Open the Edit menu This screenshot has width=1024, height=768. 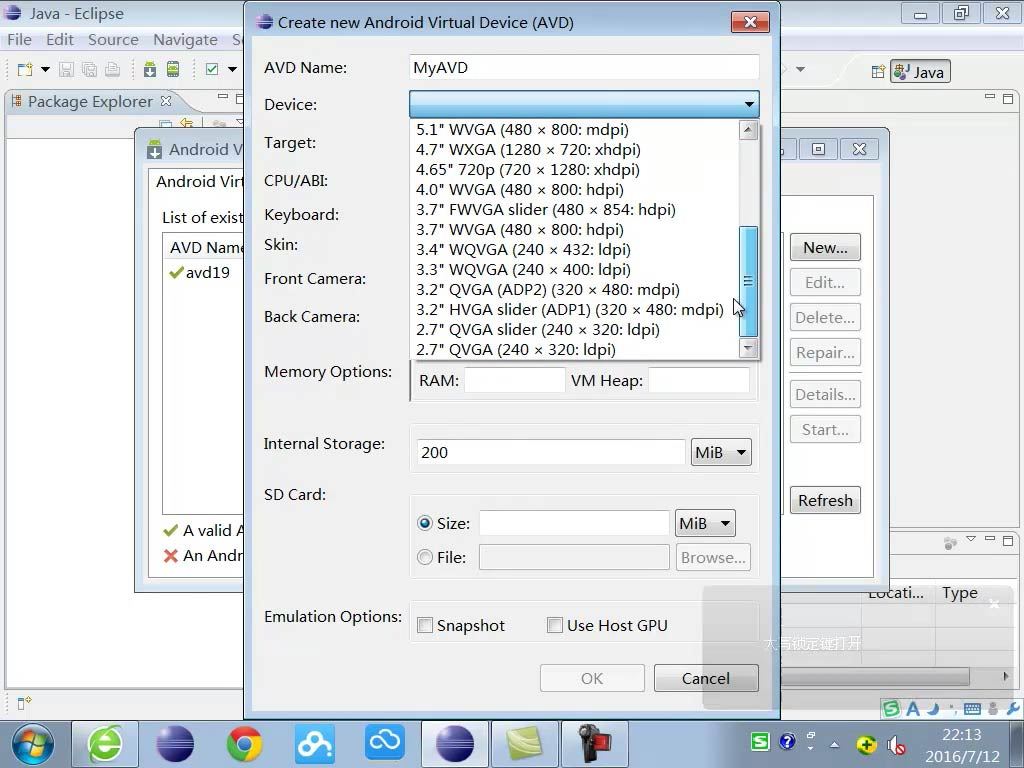[x=60, y=40]
